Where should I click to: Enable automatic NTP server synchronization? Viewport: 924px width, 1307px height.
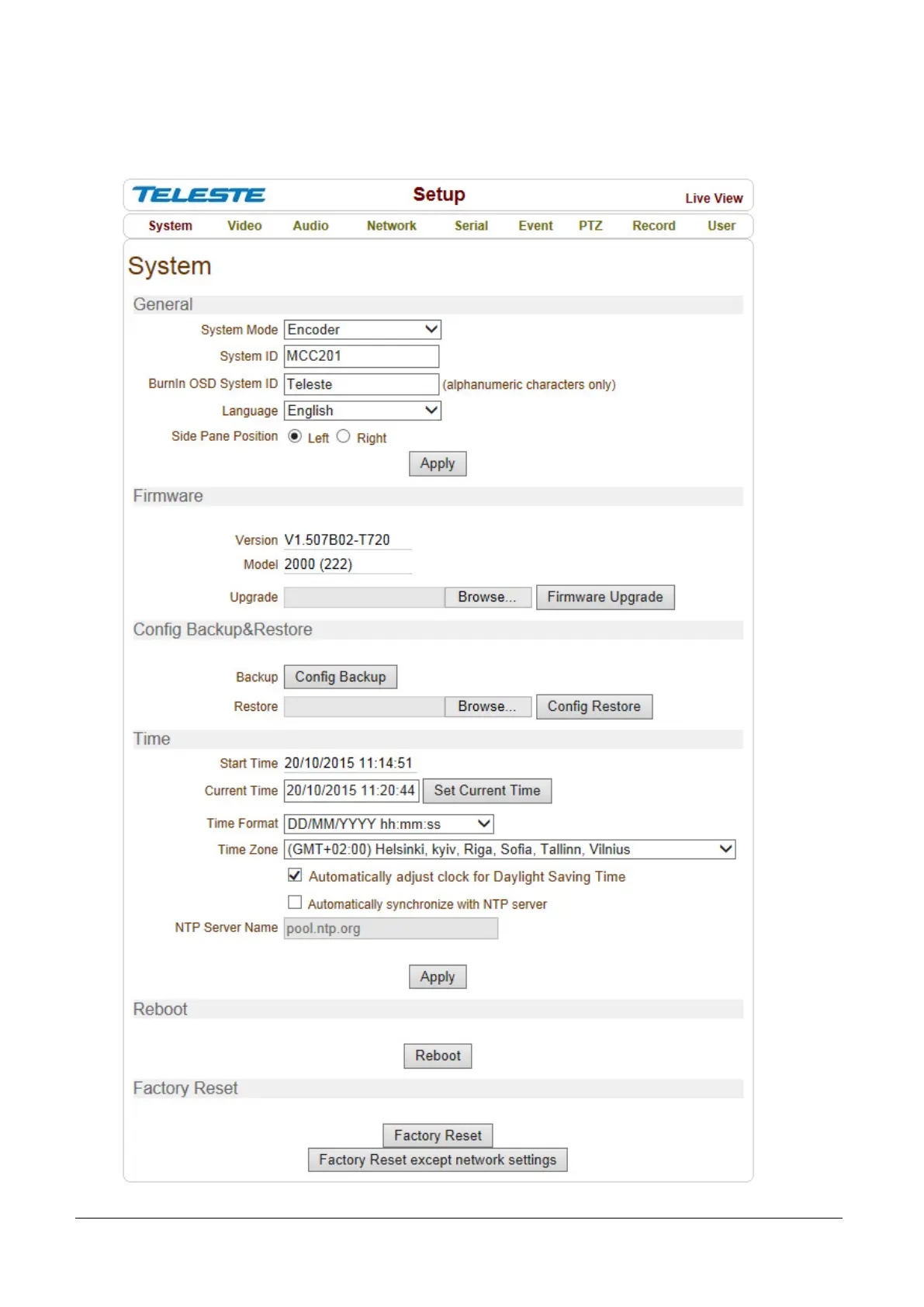(295, 903)
